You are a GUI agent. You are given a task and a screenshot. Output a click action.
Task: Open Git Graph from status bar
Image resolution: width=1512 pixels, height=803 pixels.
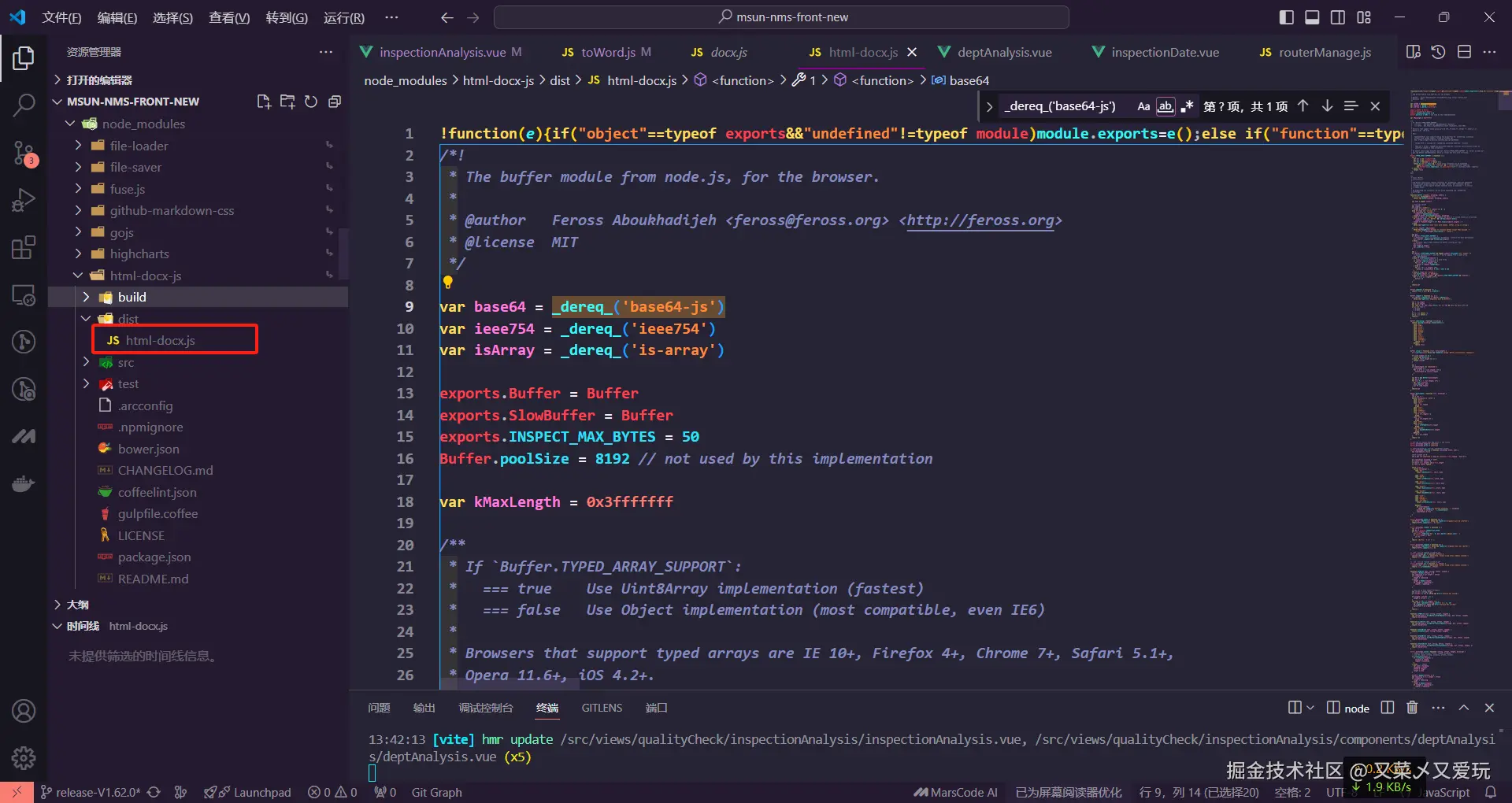coord(437,792)
